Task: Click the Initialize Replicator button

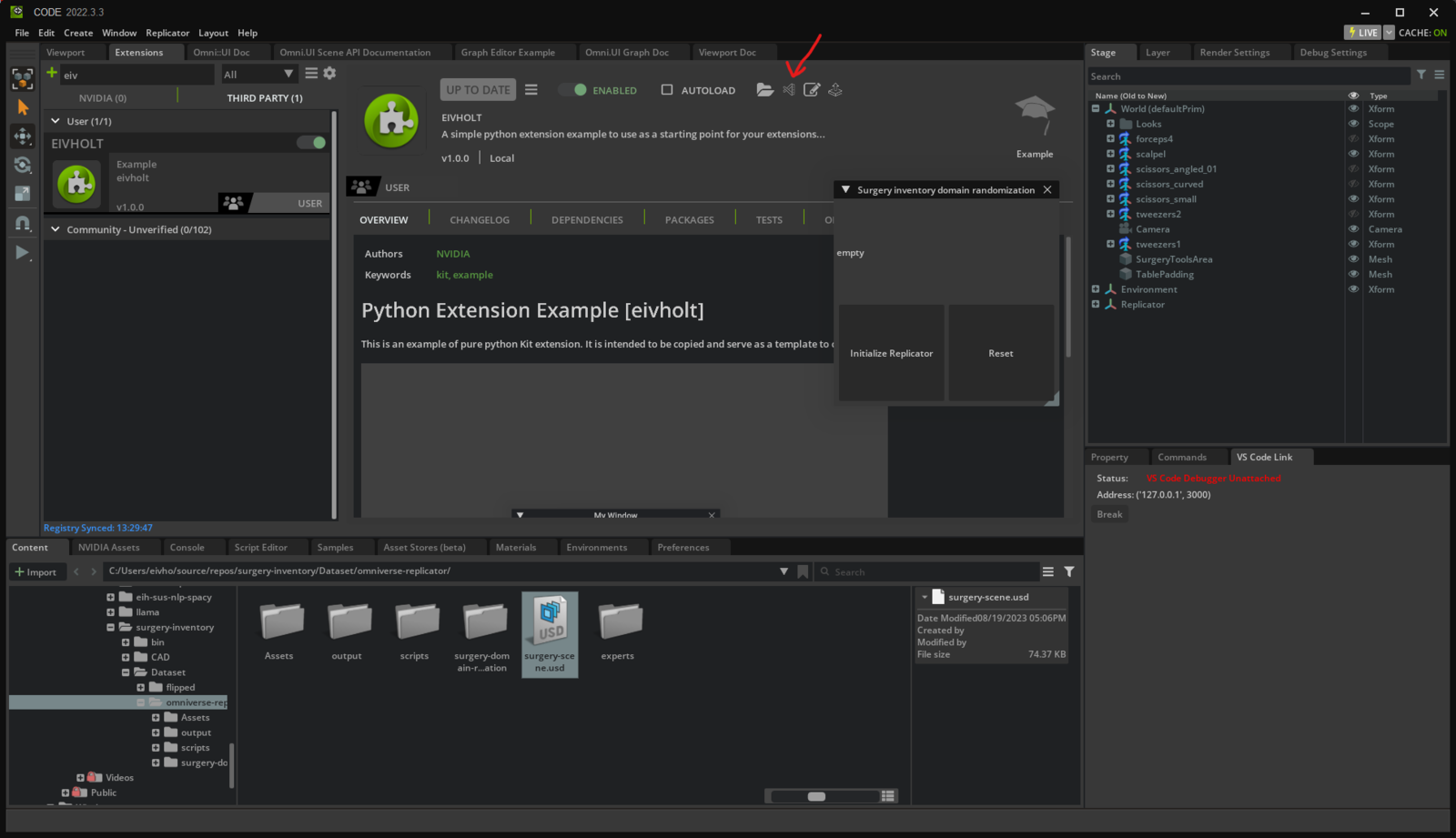Action: tap(891, 353)
